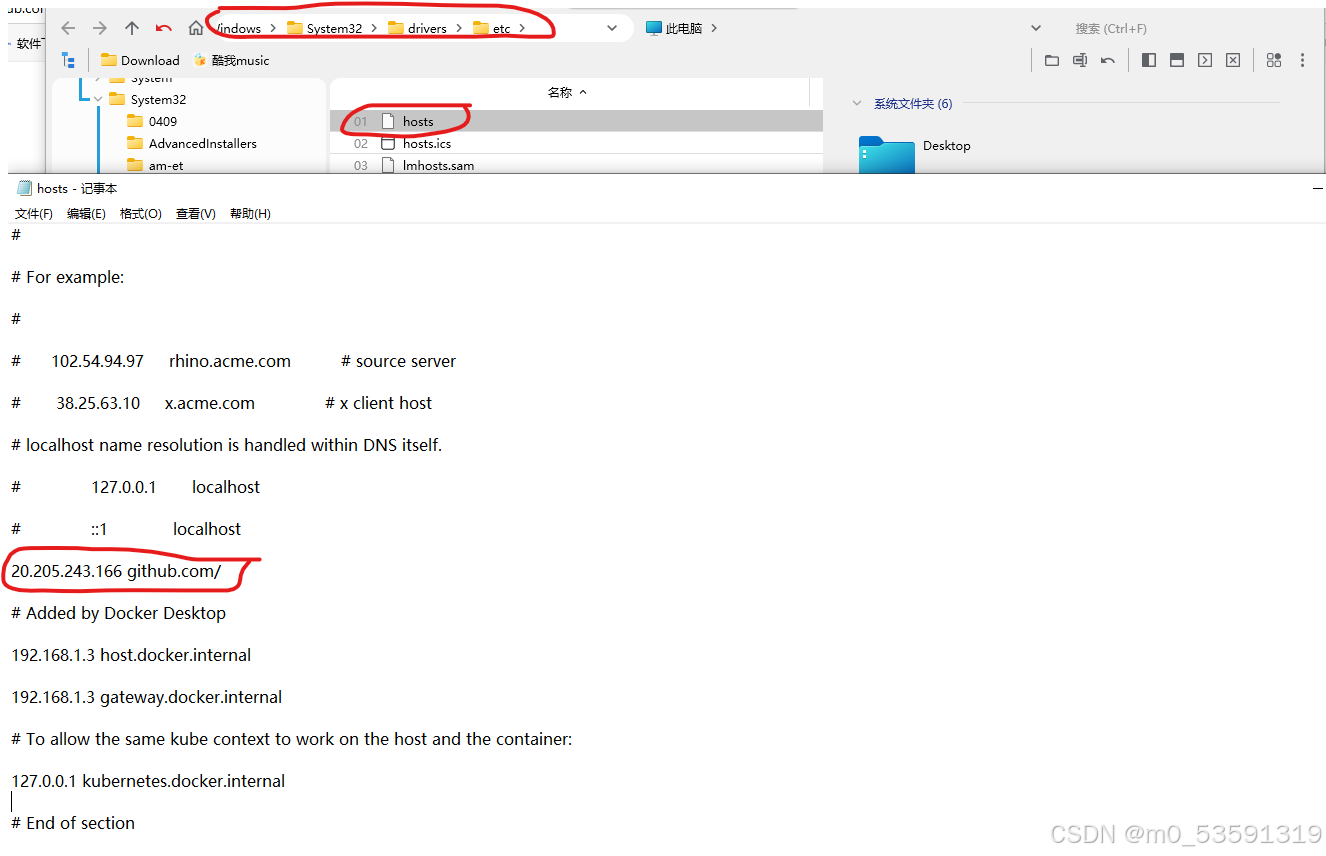
Task: Select the drivers breadcrumb segment
Action: click(417, 28)
